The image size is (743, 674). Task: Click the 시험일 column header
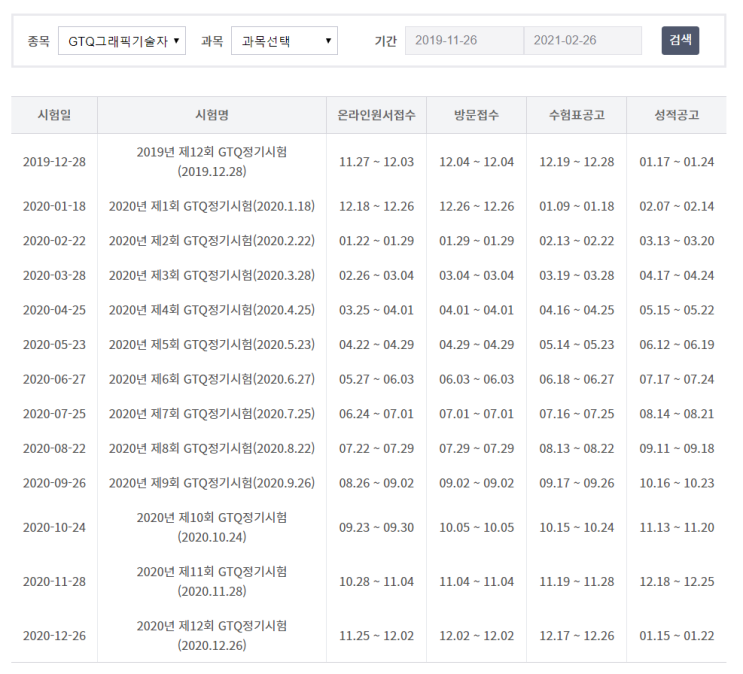tap(54, 115)
